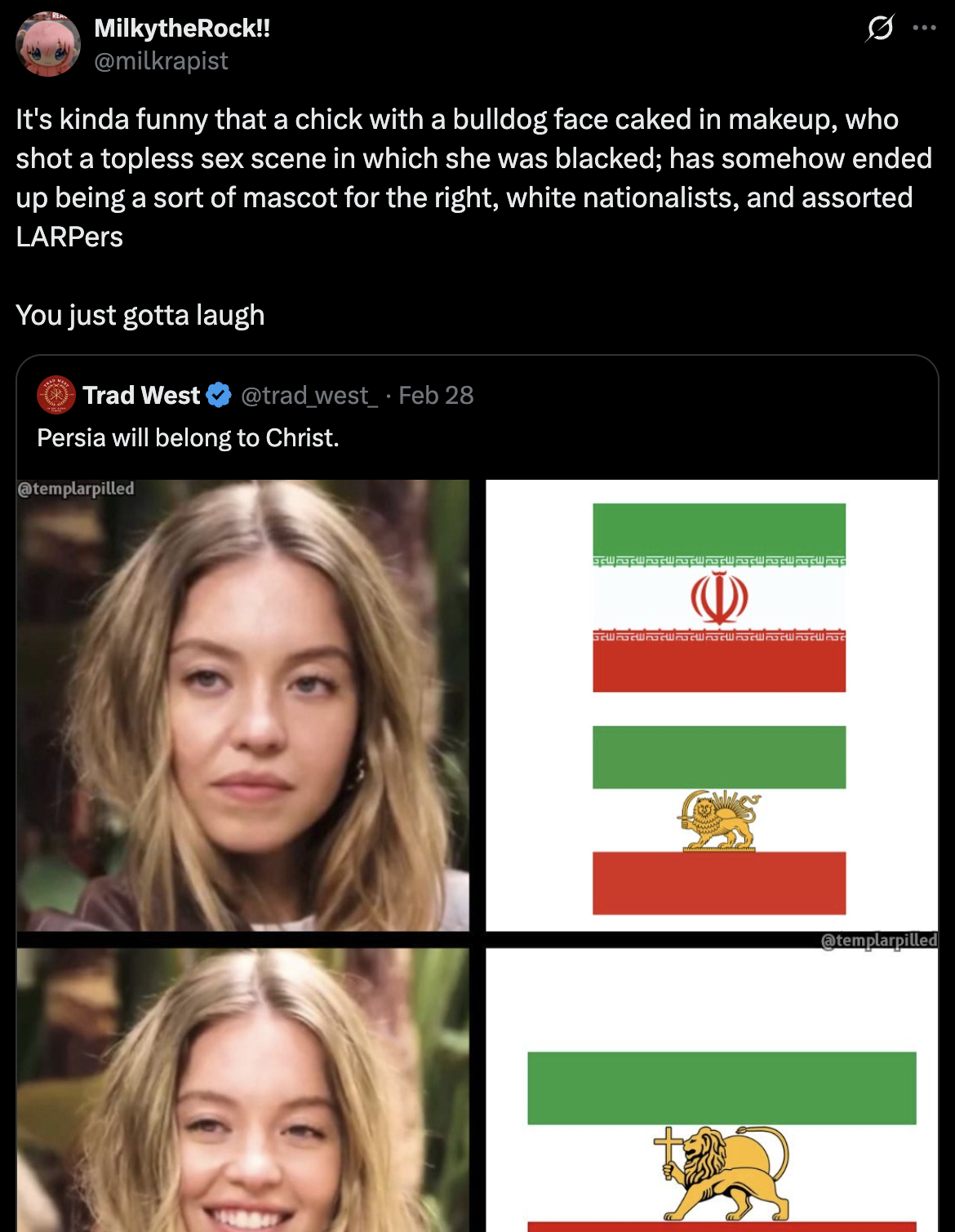Image resolution: width=955 pixels, height=1232 pixels.
Task: Open the @milkrapist handle link
Action: pos(161,61)
